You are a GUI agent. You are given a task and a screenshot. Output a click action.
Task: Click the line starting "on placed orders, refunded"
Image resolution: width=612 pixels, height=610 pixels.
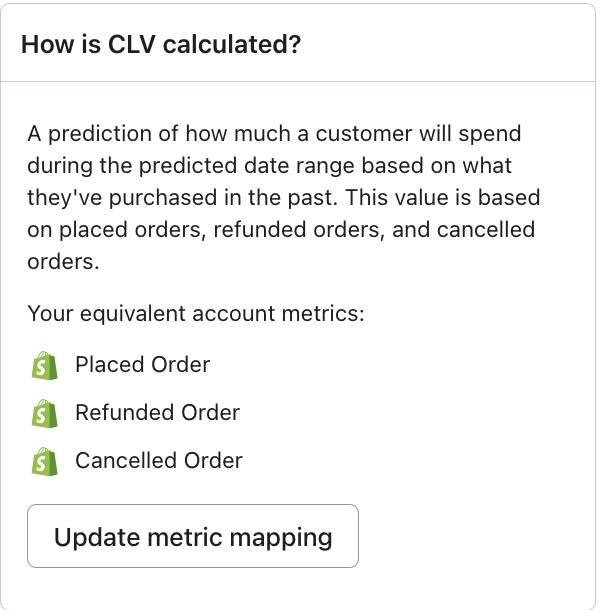281,230
